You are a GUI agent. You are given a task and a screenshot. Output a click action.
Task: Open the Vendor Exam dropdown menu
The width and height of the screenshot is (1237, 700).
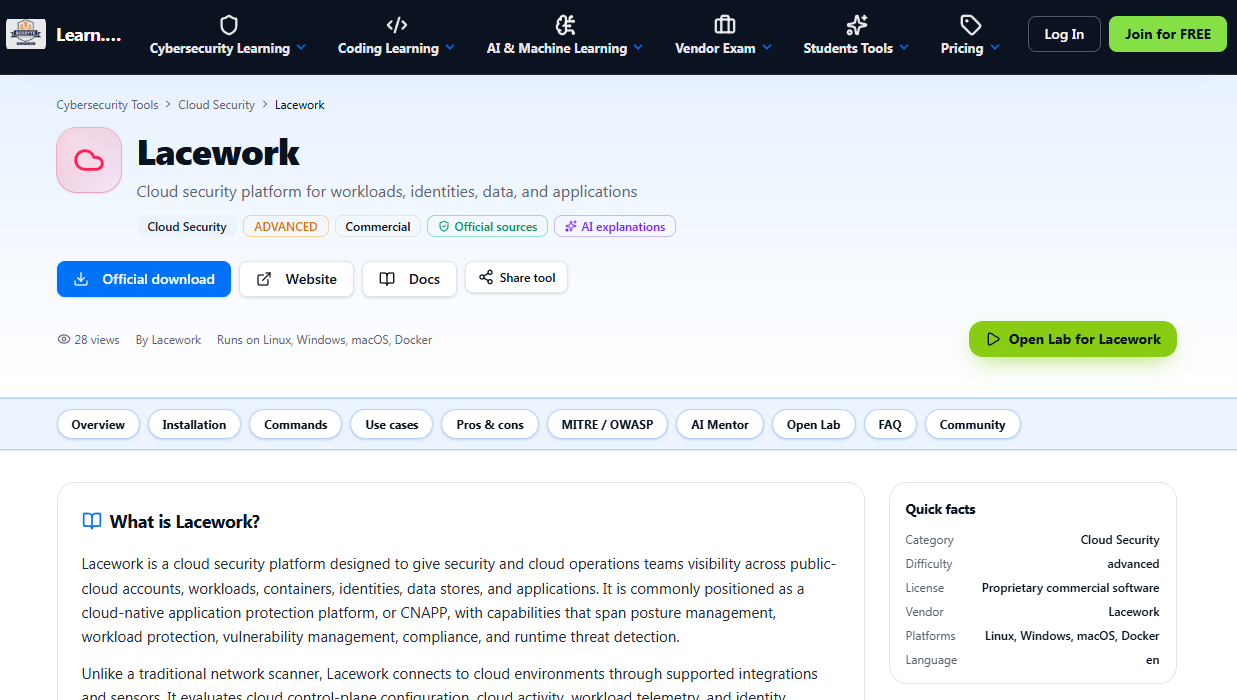724,48
